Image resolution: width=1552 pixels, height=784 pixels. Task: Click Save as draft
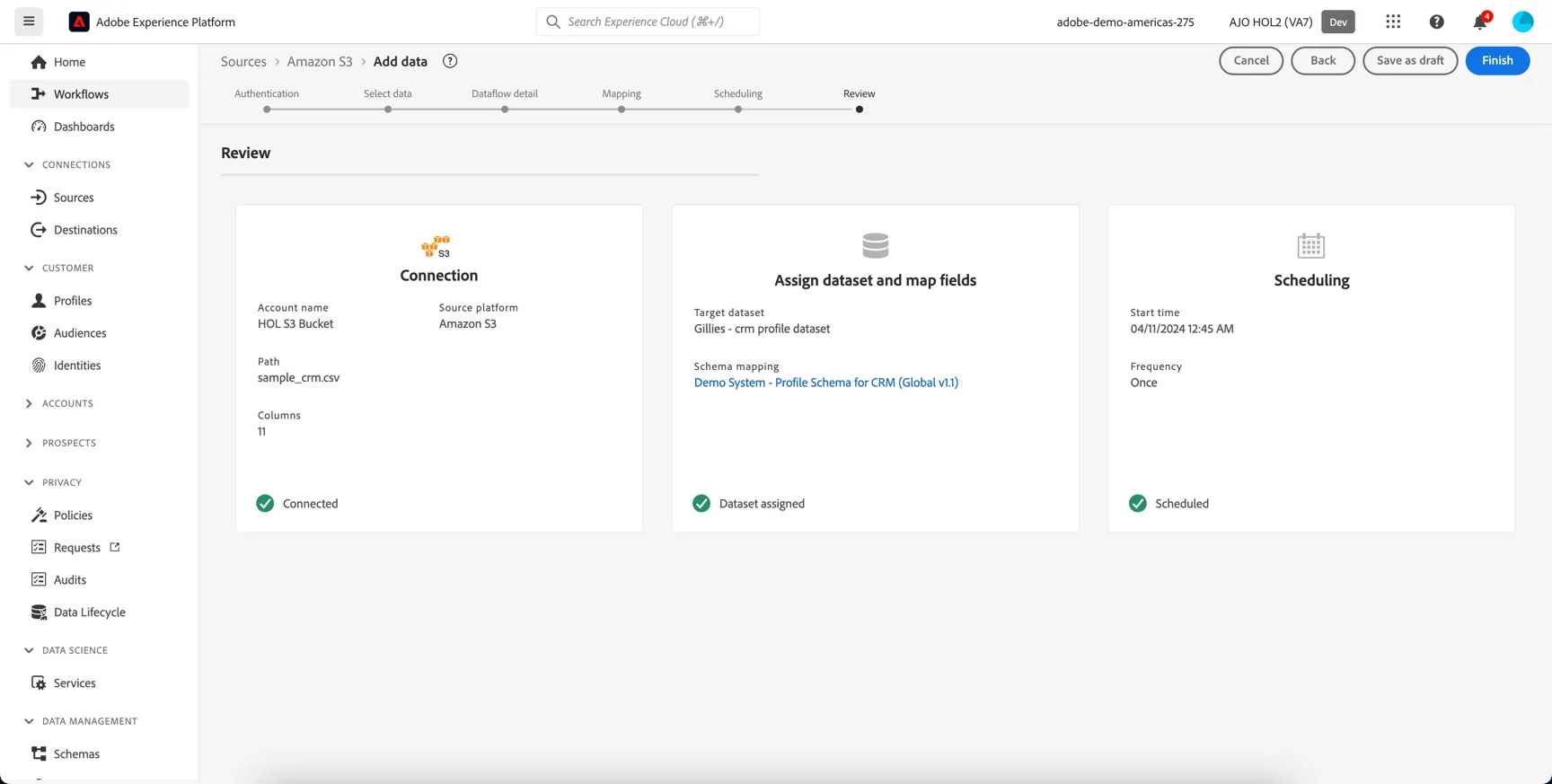1410,60
